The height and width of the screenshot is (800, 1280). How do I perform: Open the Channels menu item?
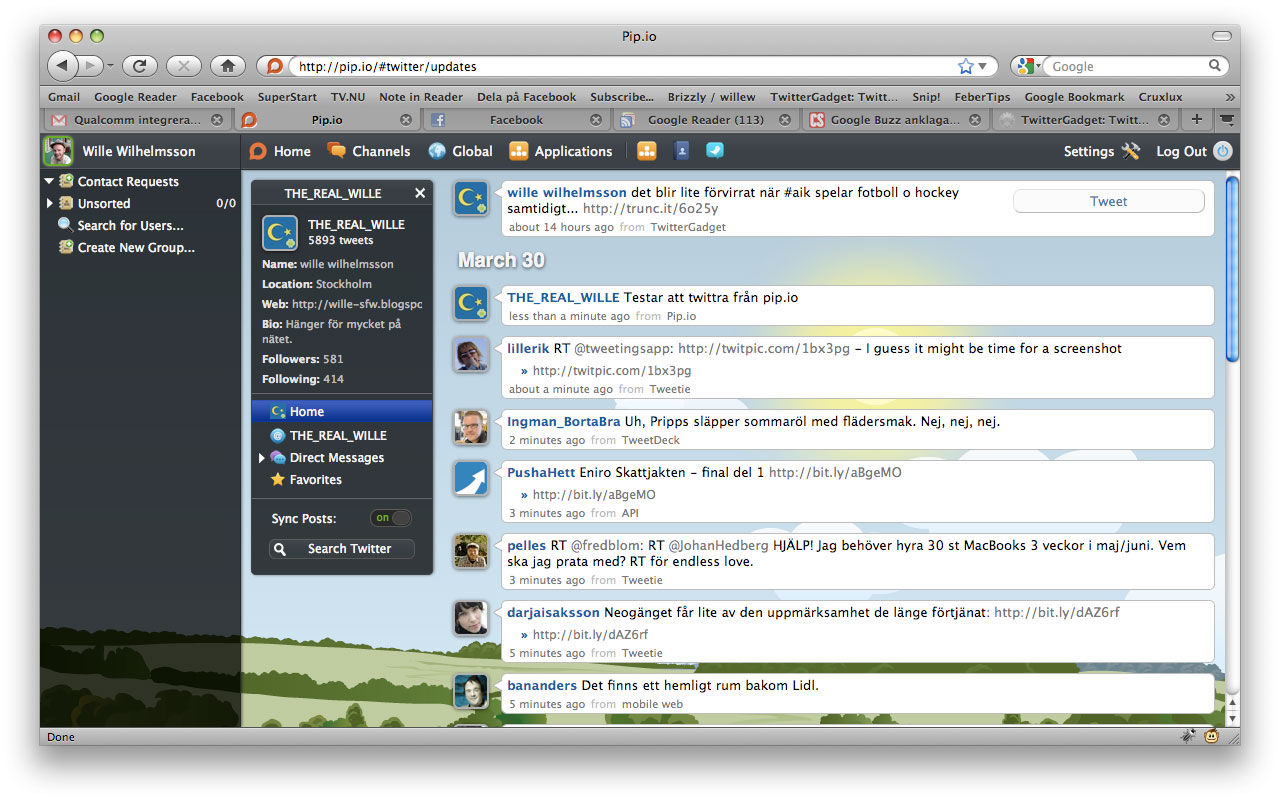pyautogui.click(x=368, y=151)
